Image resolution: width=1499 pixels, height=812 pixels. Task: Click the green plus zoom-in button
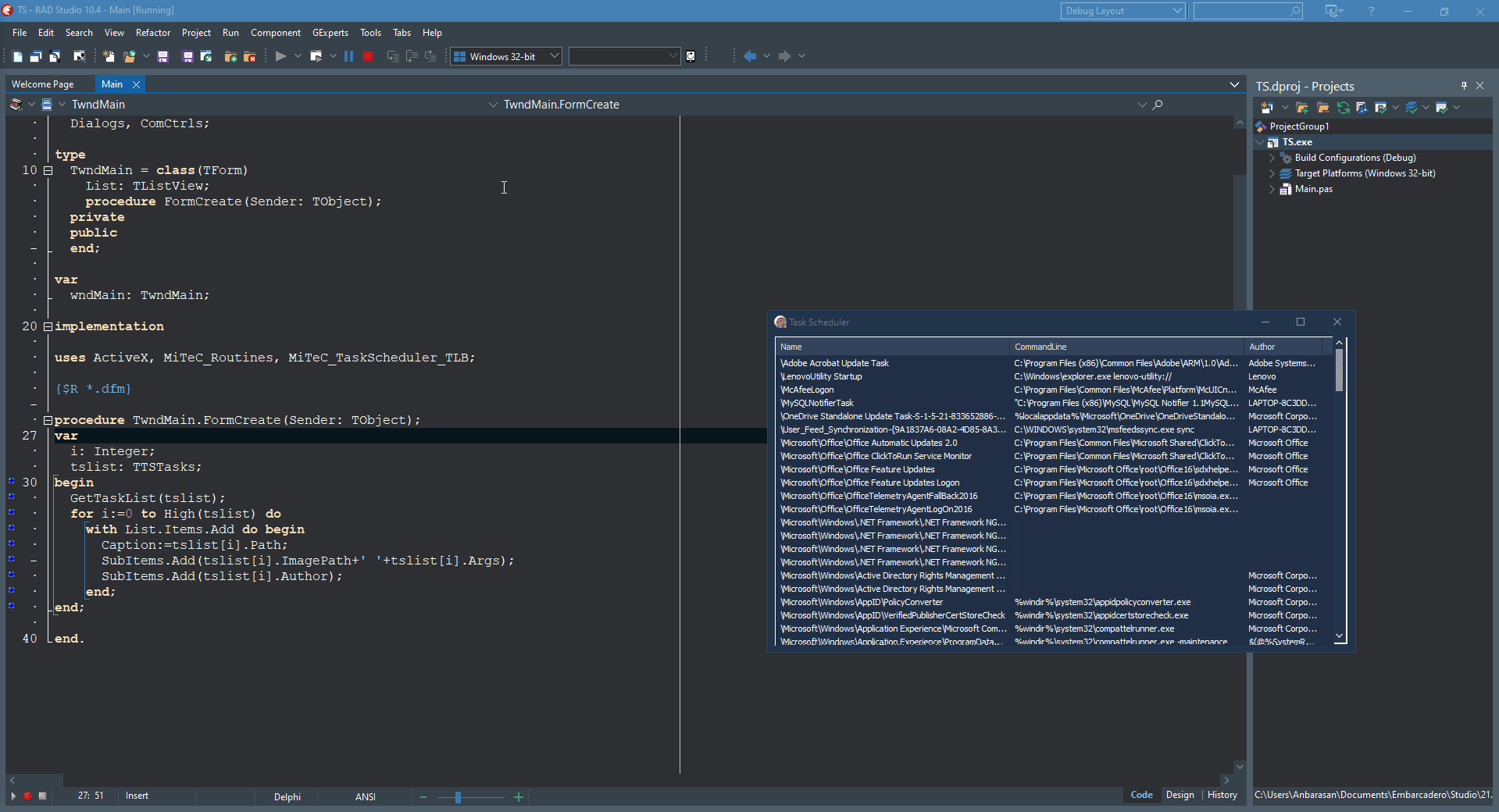519,797
